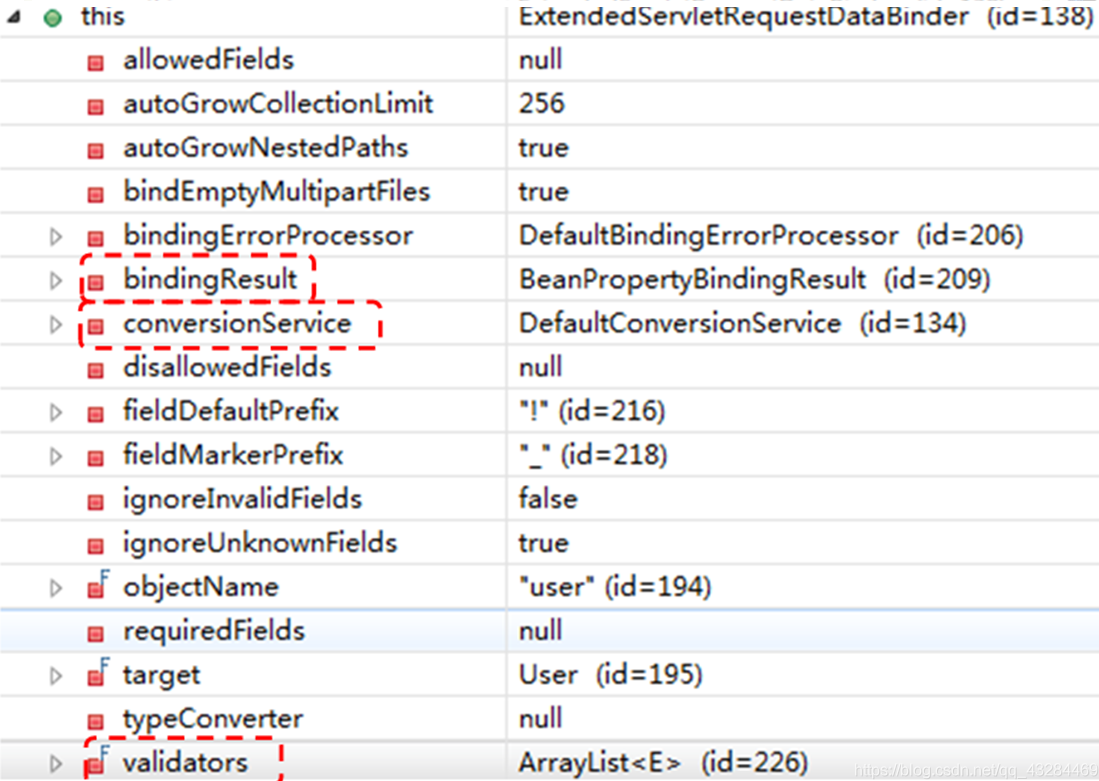The width and height of the screenshot is (1099, 781).
Task: Expand the target node
Action: [56, 676]
